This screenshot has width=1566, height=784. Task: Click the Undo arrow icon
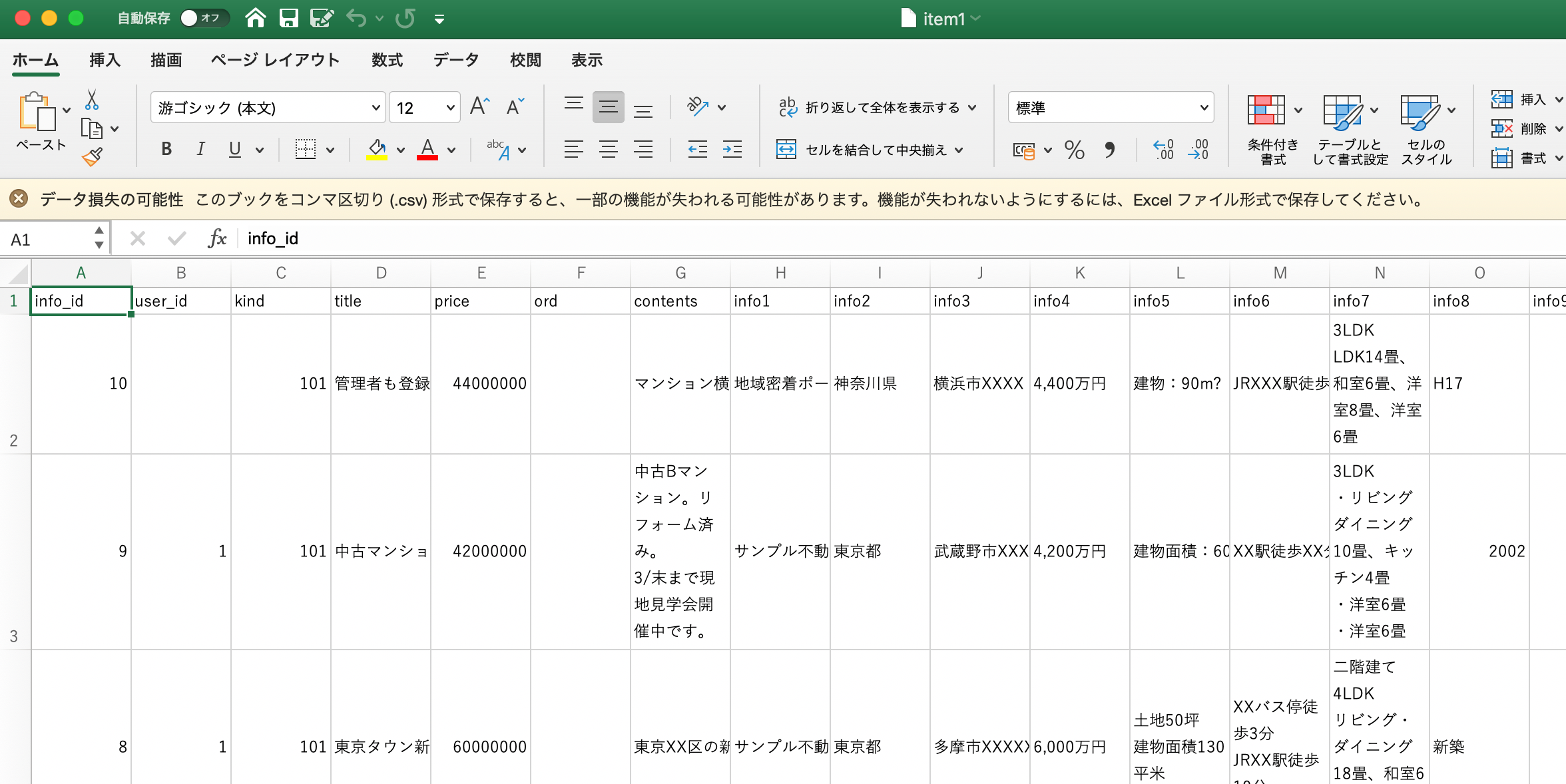(x=356, y=18)
